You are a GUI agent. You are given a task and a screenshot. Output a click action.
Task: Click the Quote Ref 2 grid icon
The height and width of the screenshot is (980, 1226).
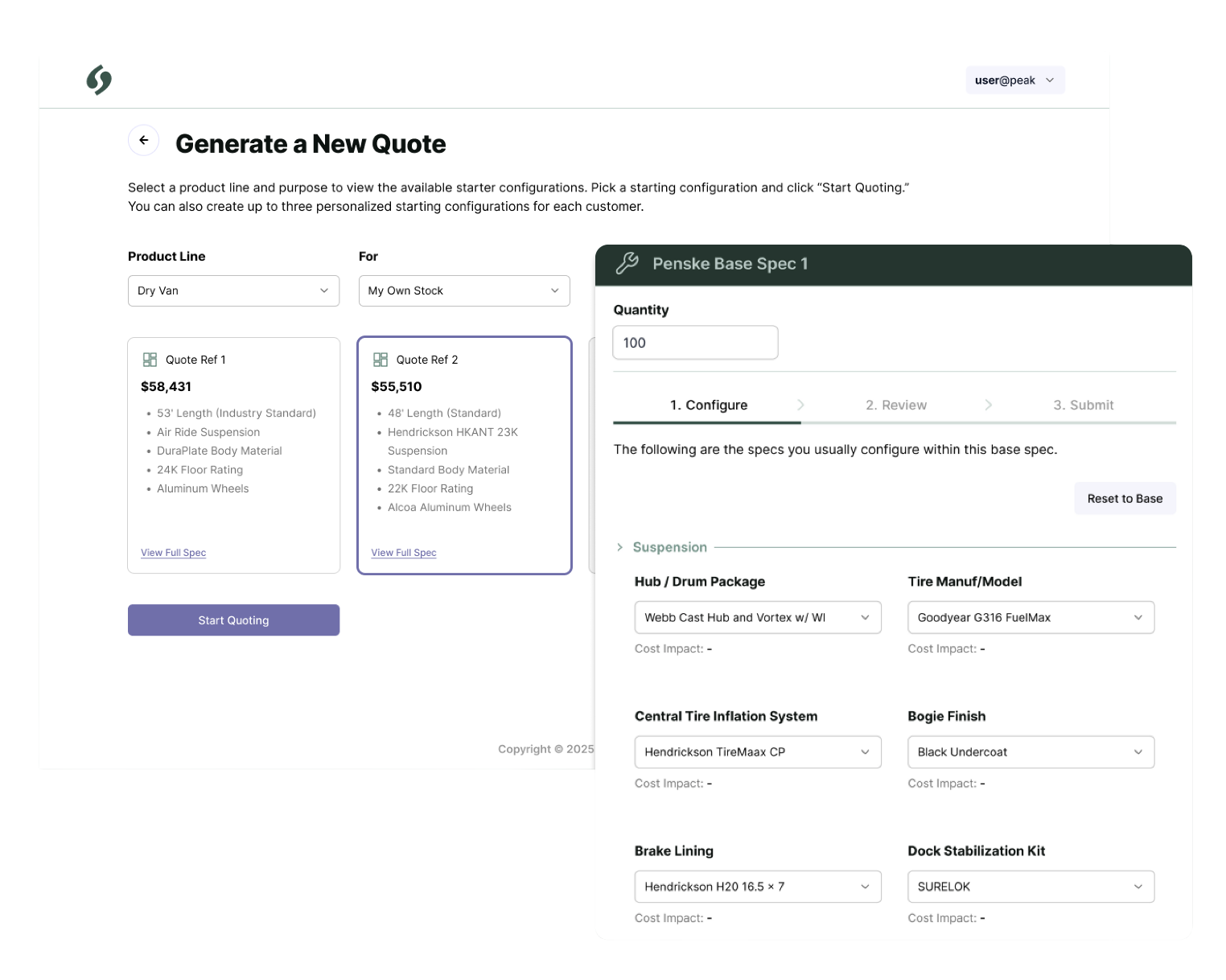click(381, 360)
